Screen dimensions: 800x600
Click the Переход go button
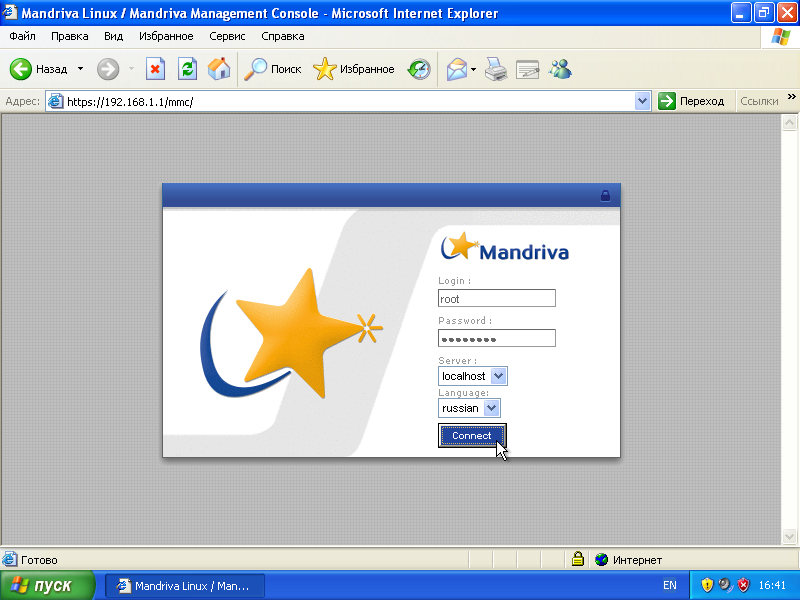691,101
